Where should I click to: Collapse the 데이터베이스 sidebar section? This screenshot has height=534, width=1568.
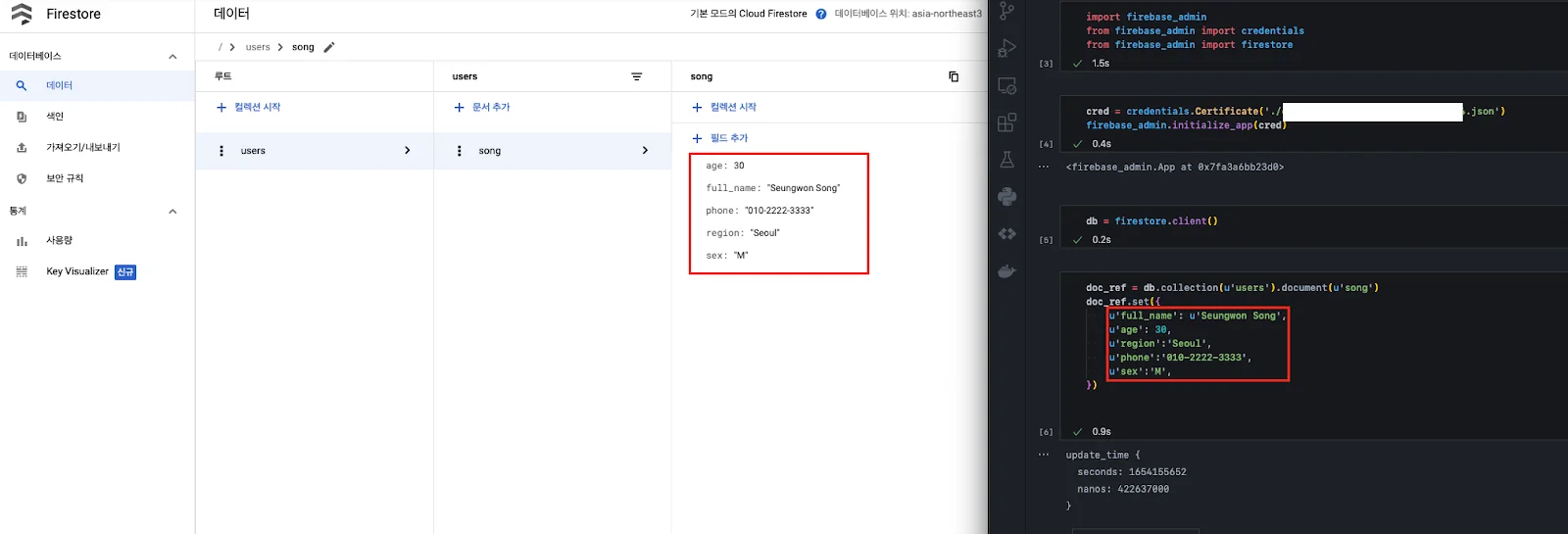pyautogui.click(x=172, y=57)
